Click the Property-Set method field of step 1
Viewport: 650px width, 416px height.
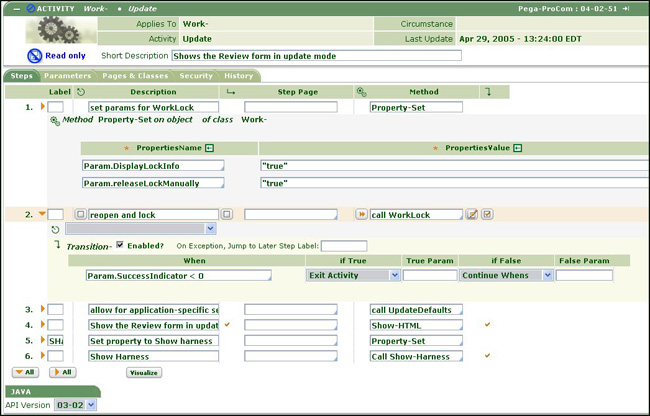pos(416,107)
